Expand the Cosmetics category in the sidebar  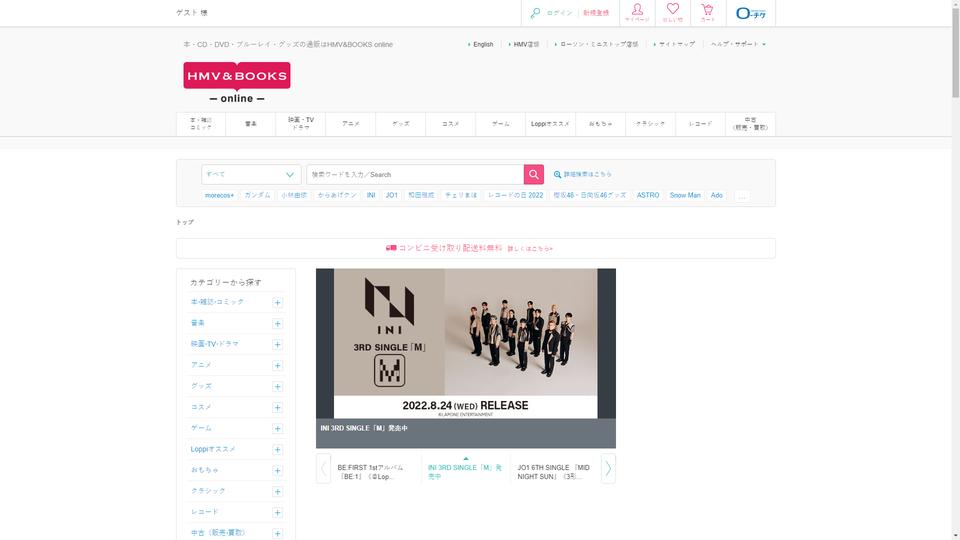(x=277, y=408)
